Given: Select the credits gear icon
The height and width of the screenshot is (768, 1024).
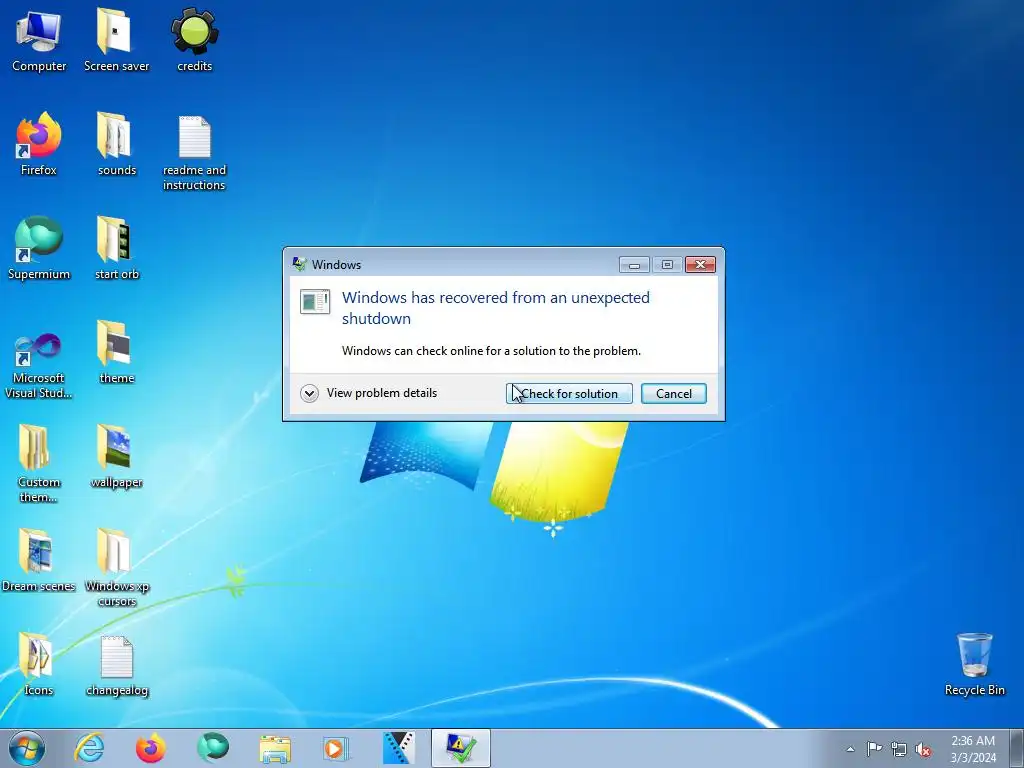Looking at the screenshot, I should [x=195, y=40].
